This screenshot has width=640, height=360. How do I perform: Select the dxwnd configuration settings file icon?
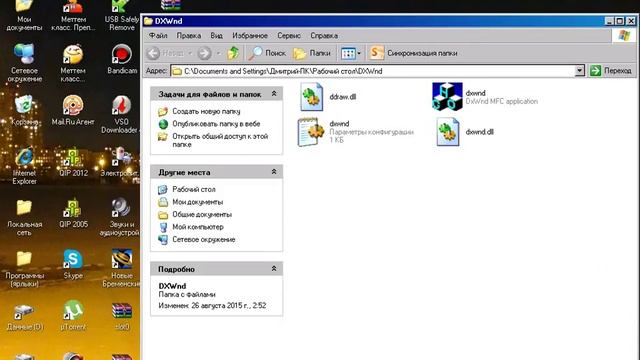[311, 132]
